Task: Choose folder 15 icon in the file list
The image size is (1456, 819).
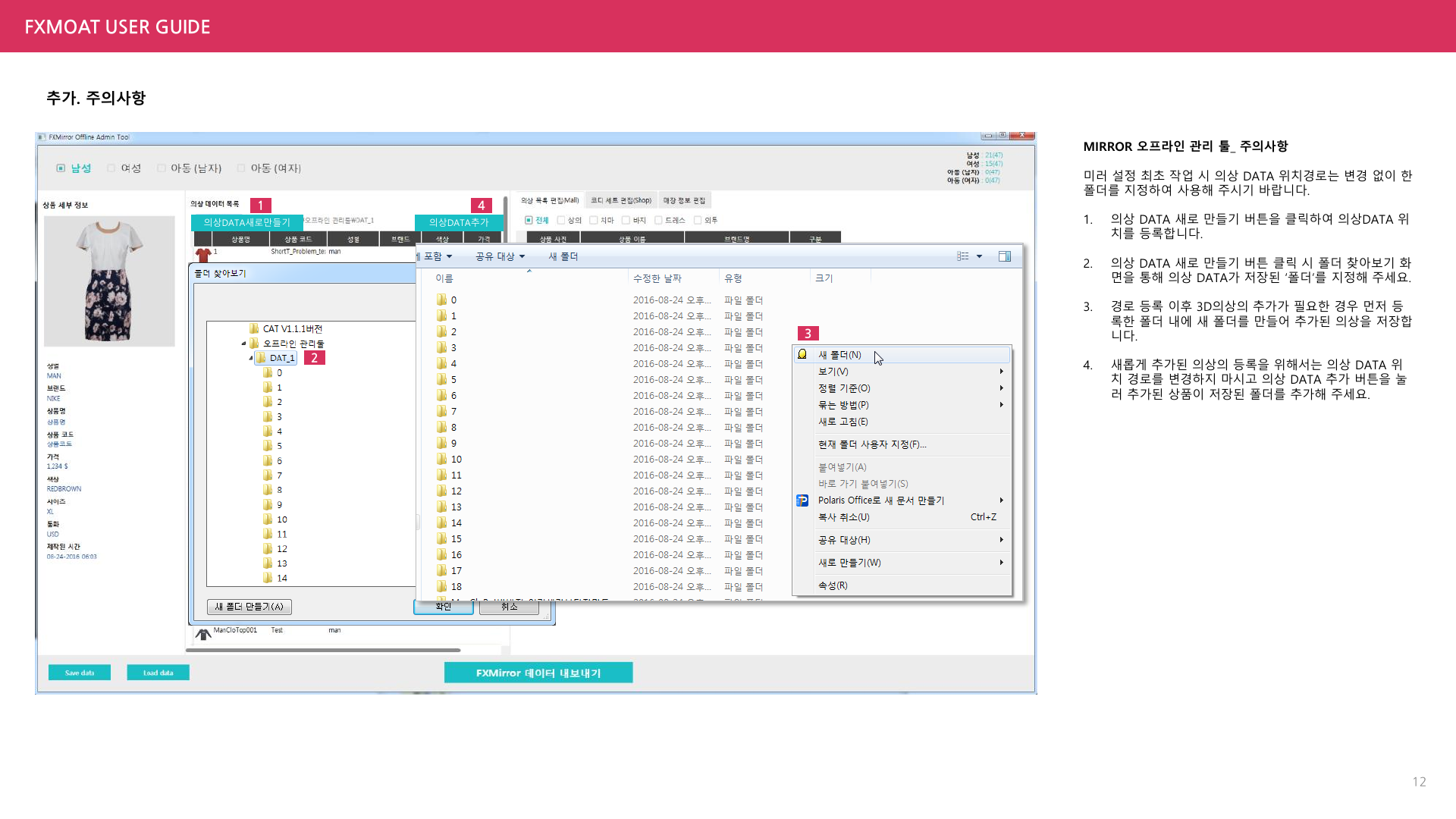Action: click(x=441, y=538)
